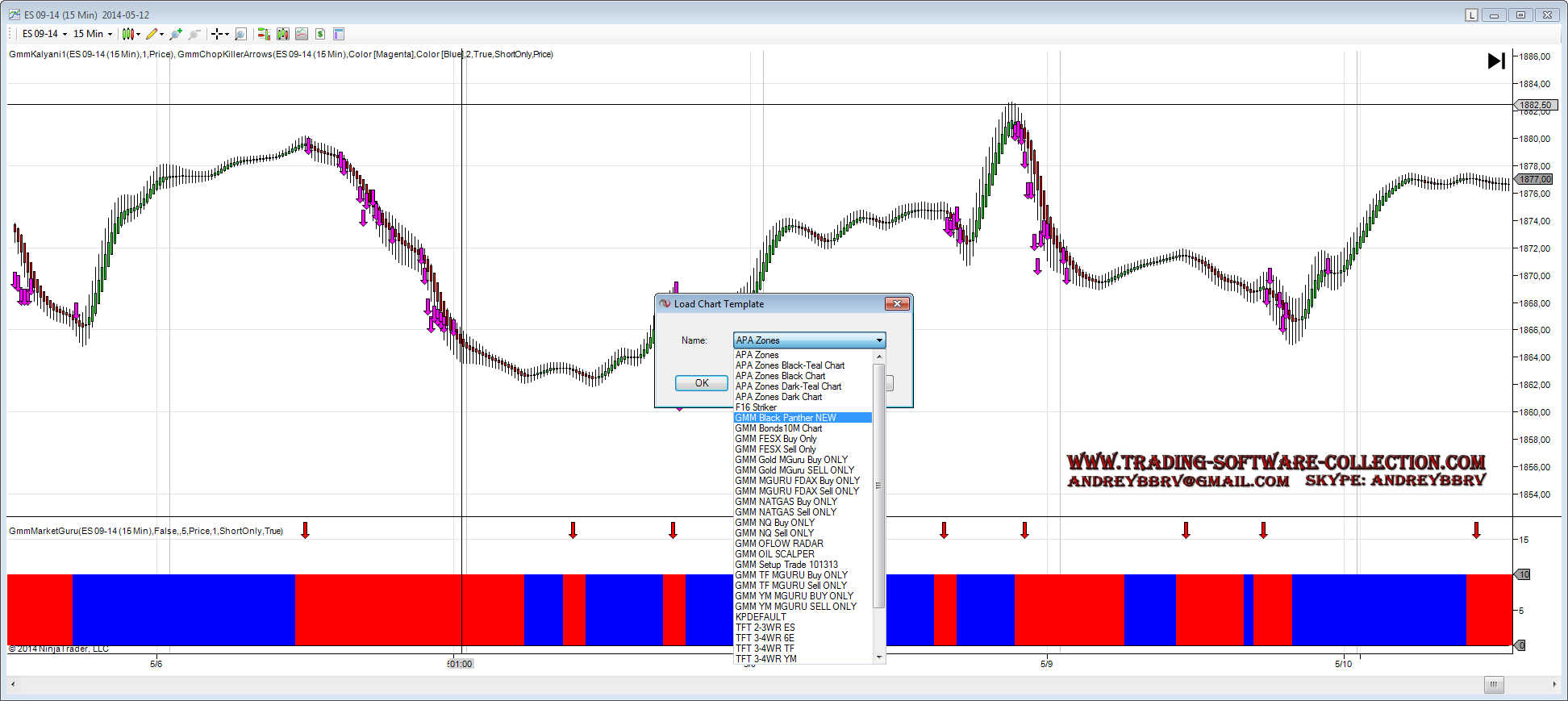This screenshot has height=701, width=1568.
Task: Collapse the template Name combo box
Action: 878,340
